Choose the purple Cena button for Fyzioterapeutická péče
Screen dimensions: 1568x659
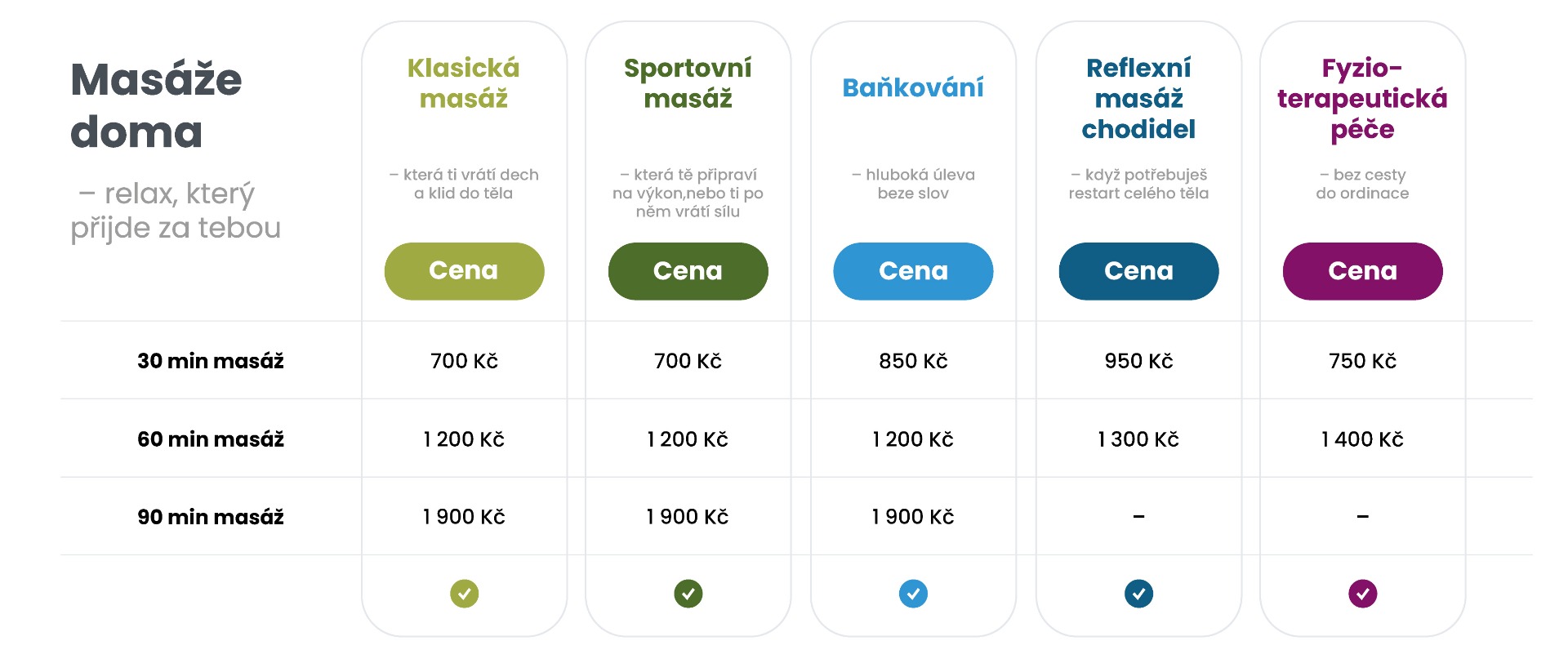tap(1362, 271)
